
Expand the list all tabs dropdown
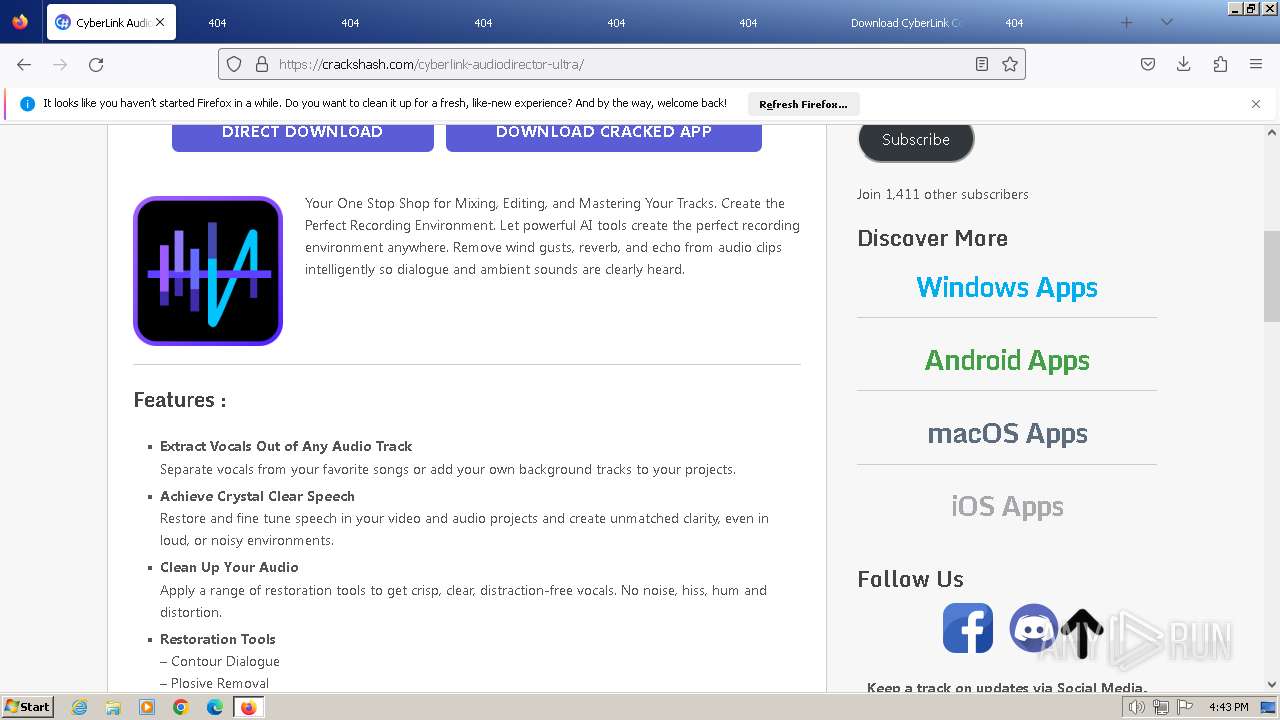coord(1166,23)
